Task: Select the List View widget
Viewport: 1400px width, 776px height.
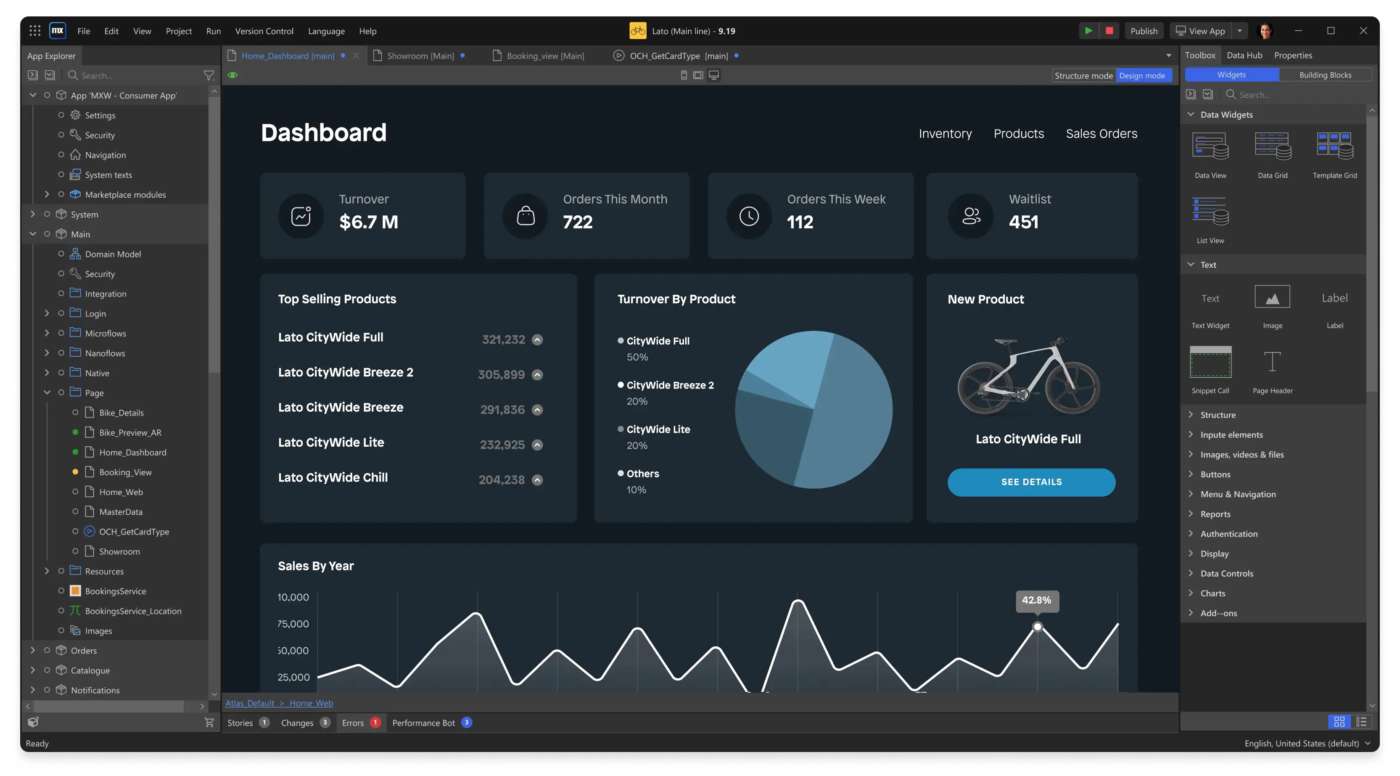Action: tap(1210, 220)
